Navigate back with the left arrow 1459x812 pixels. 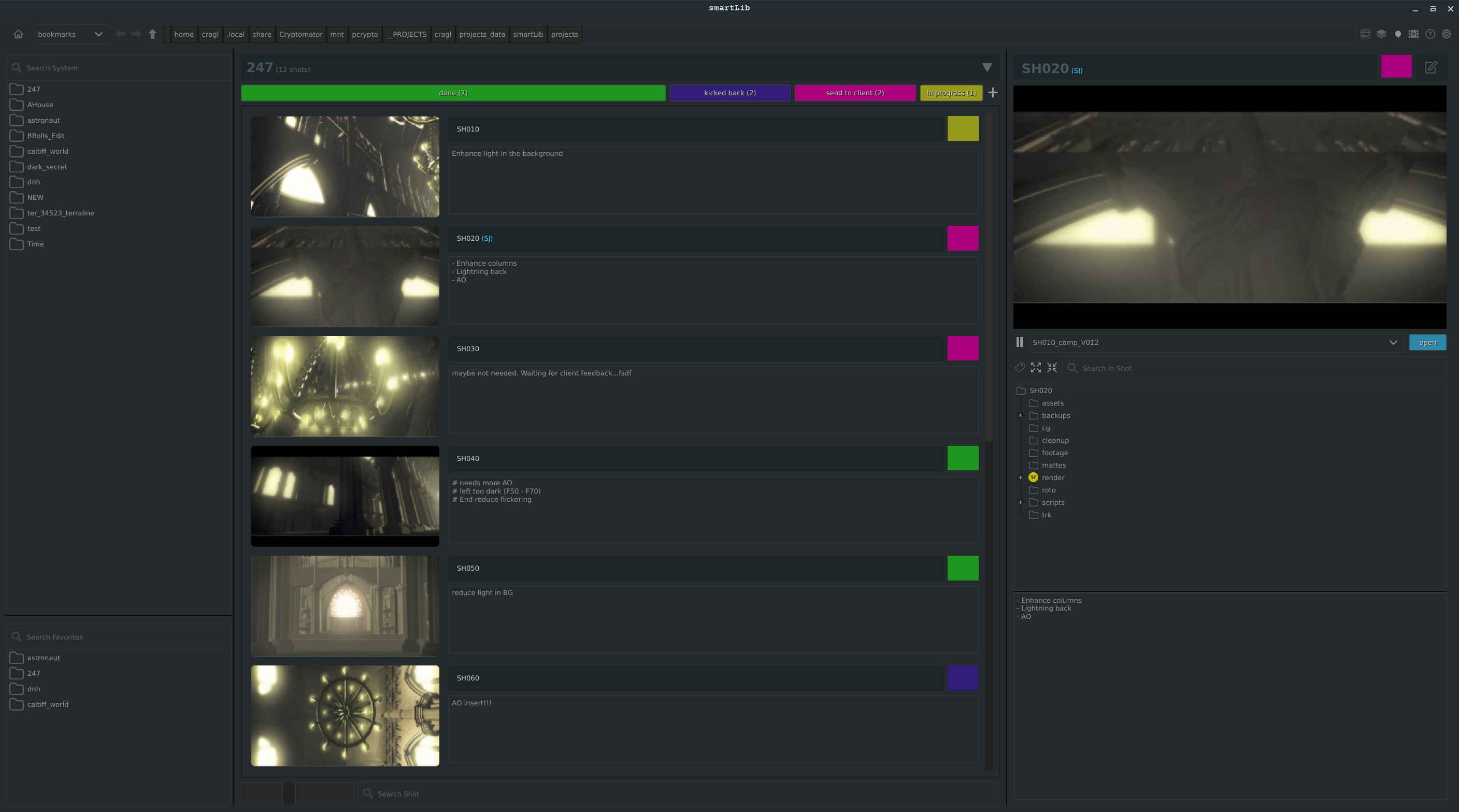pyautogui.click(x=121, y=34)
